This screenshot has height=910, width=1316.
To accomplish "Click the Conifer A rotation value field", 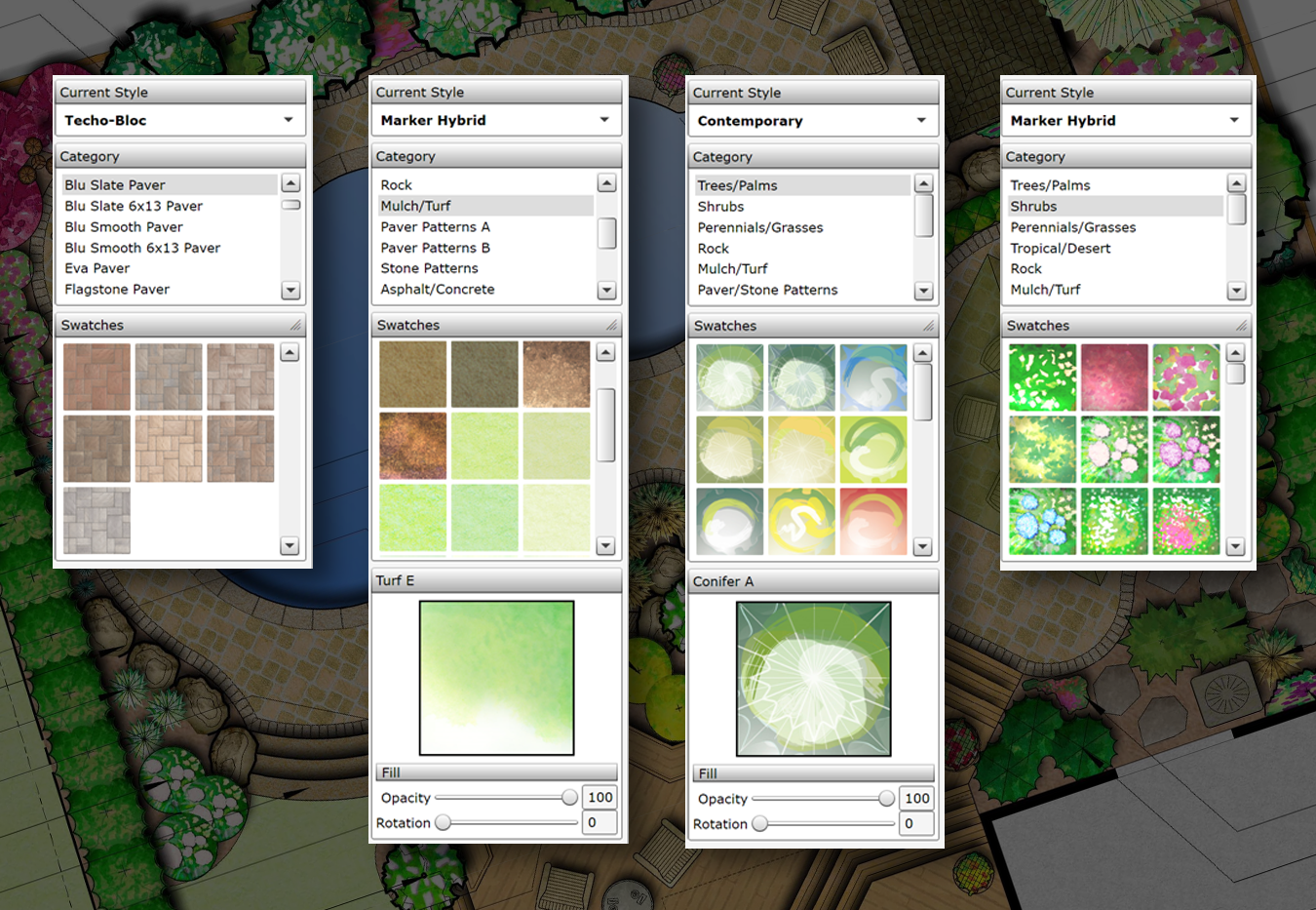I will pyautogui.click(x=917, y=824).
